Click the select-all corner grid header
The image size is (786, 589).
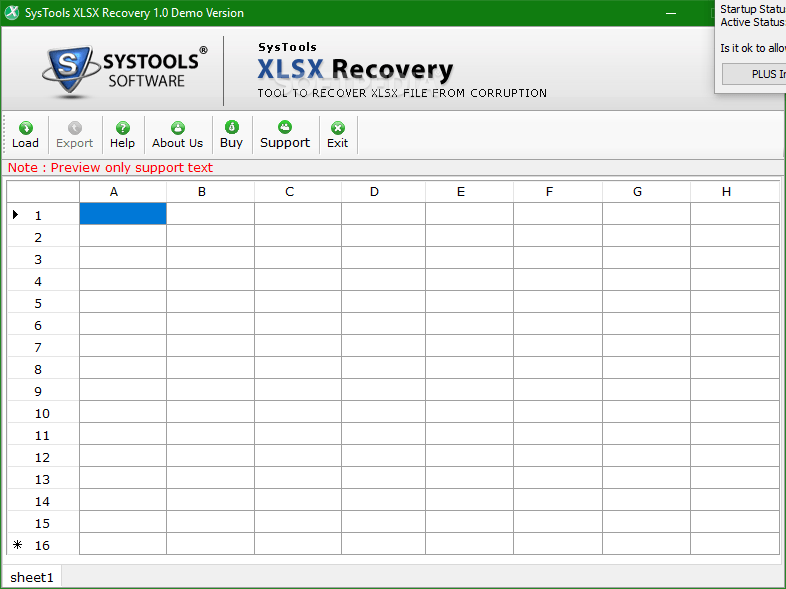[x=43, y=191]
